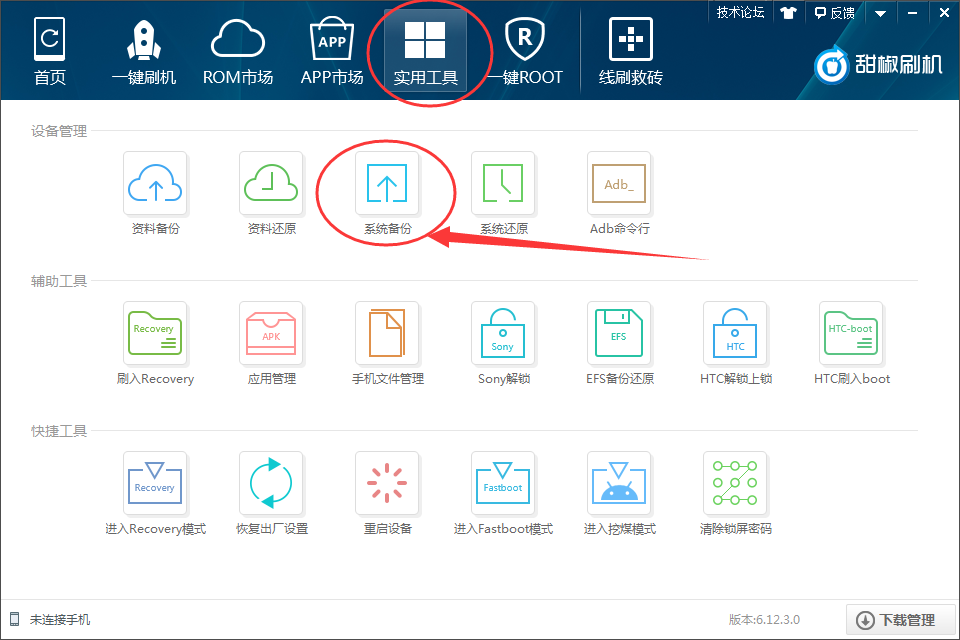The width and height of the screenshot is (960, 640).
Task: Click 重启设备 to reboot device
Action: 387,483
